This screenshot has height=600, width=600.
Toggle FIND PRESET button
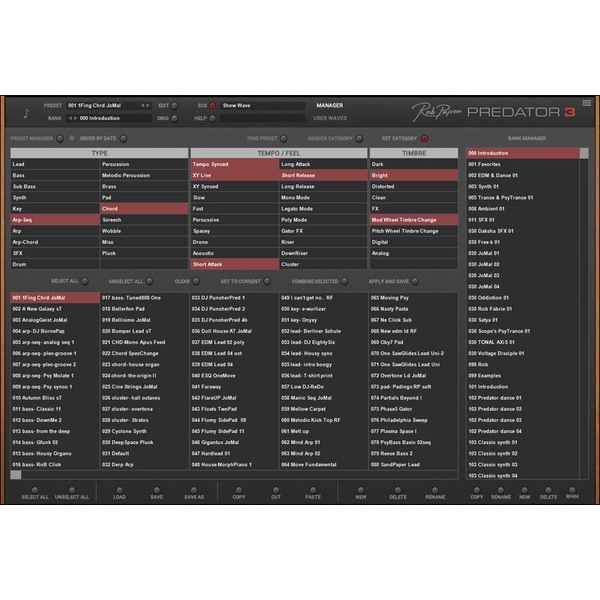pos(284,139)
